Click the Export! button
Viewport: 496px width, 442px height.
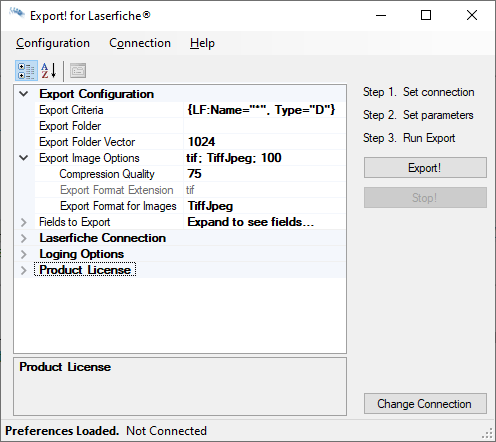tap(425, 168)
